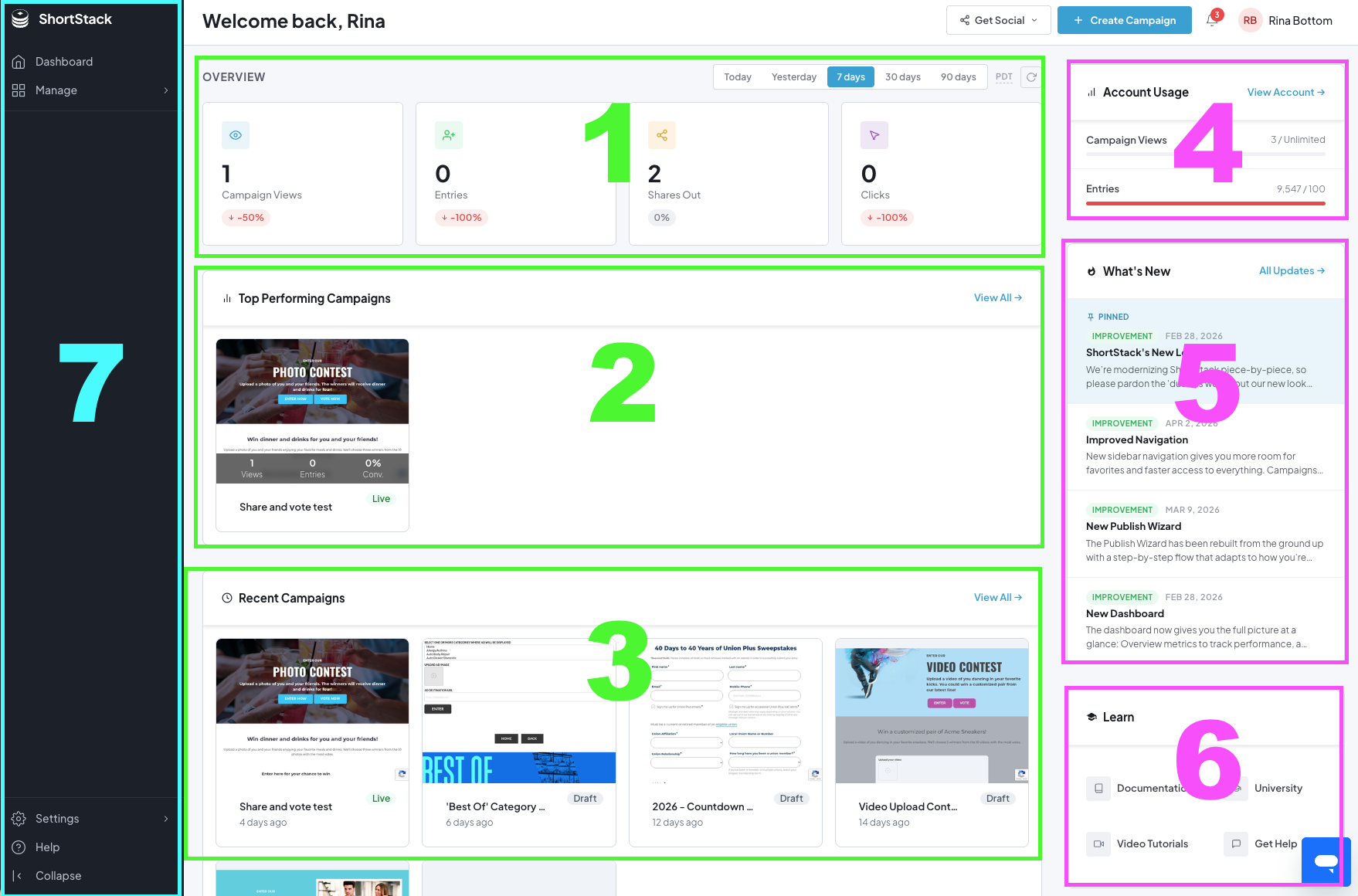Click the Create Campaign button
The width and height of the screenshot is (1358, 896).
click(x=1124, y=20)
